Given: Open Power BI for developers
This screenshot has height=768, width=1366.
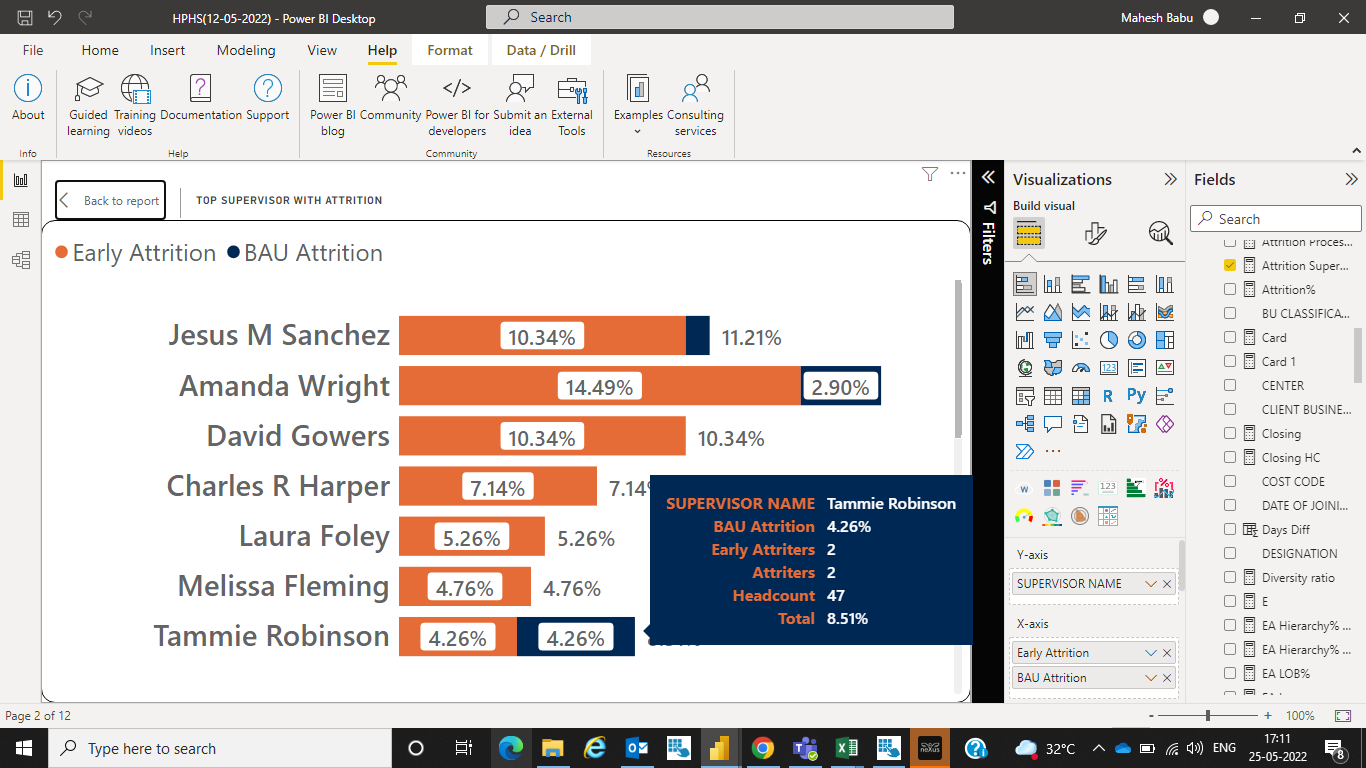Looking at the screenshot, I should [x=457, y=105].
